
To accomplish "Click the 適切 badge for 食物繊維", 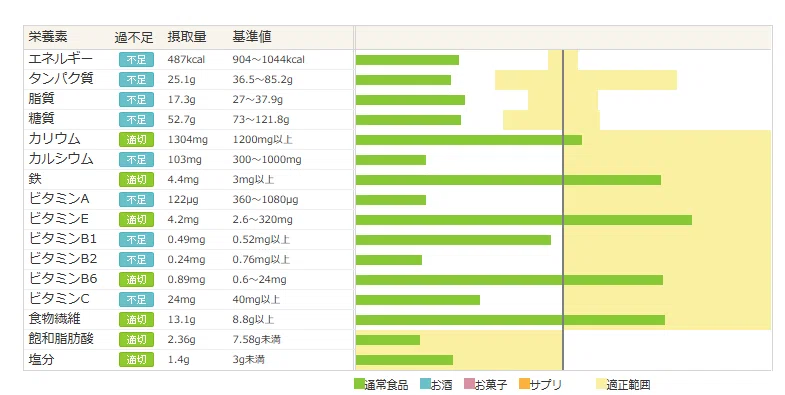I will pos(136,319).
